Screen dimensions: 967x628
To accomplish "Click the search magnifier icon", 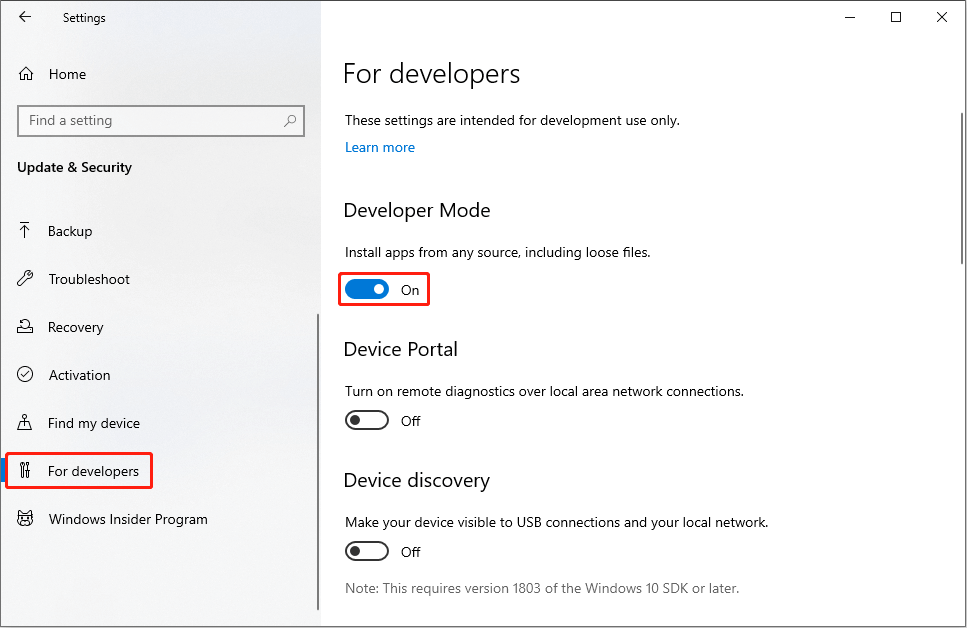I will (x=290, y=120).
